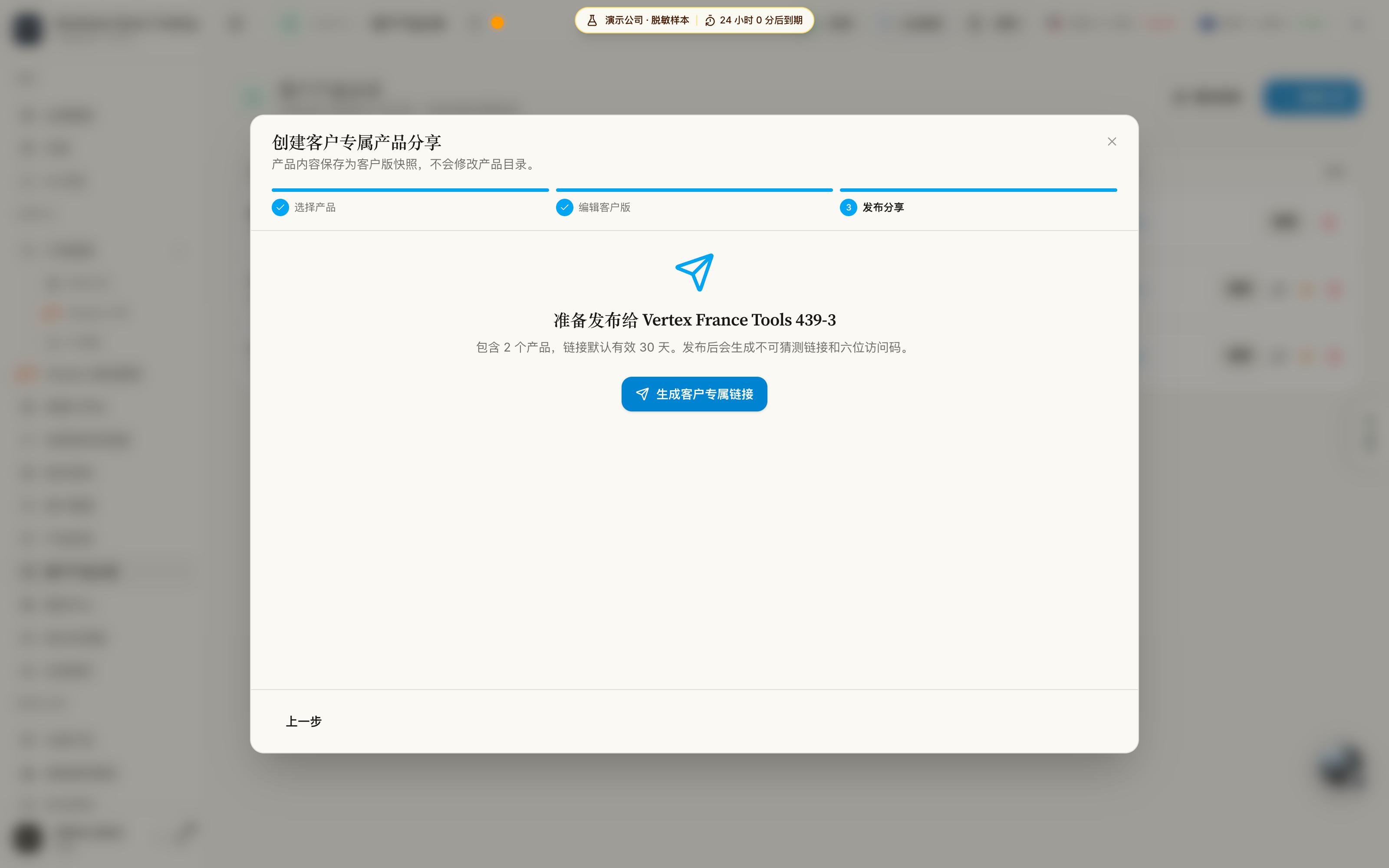The width and height of the screenshot is (1389, 868).
Task: Click the checkmark icon beside 编辑客户版
Action: click(564, 207)
